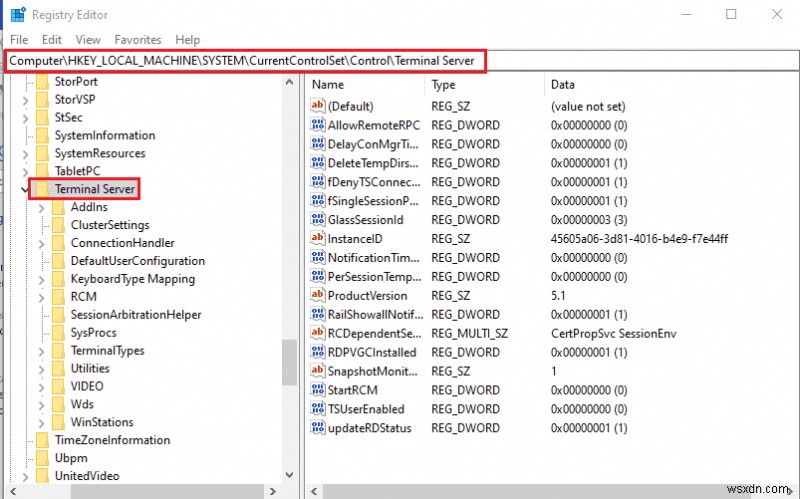800x499 pixels.
Task: Open the Favorites menu
Action: click(138, 40)
